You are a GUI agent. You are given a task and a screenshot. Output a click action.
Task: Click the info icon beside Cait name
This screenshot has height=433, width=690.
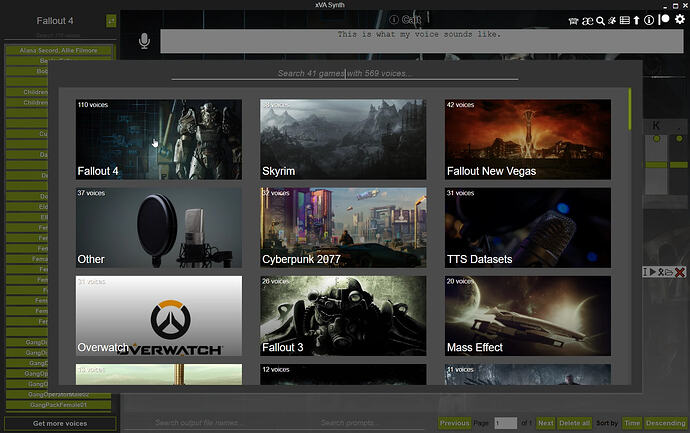[394, 19]
